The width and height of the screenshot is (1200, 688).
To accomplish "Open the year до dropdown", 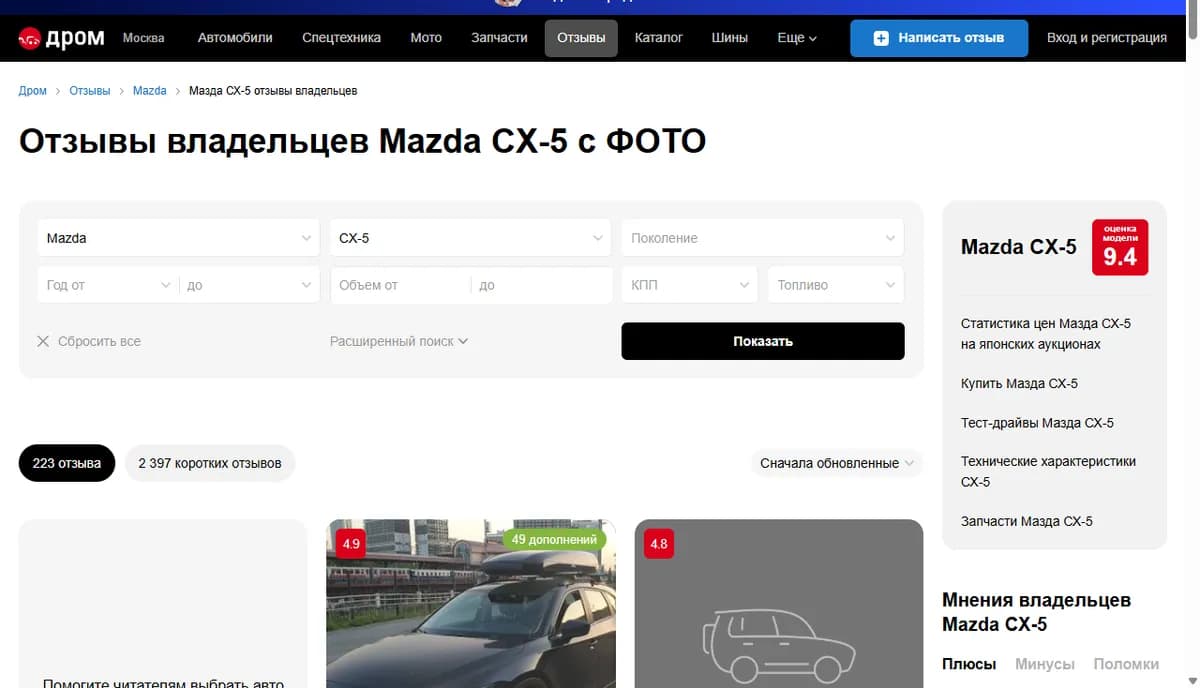I will pos(250,285).
